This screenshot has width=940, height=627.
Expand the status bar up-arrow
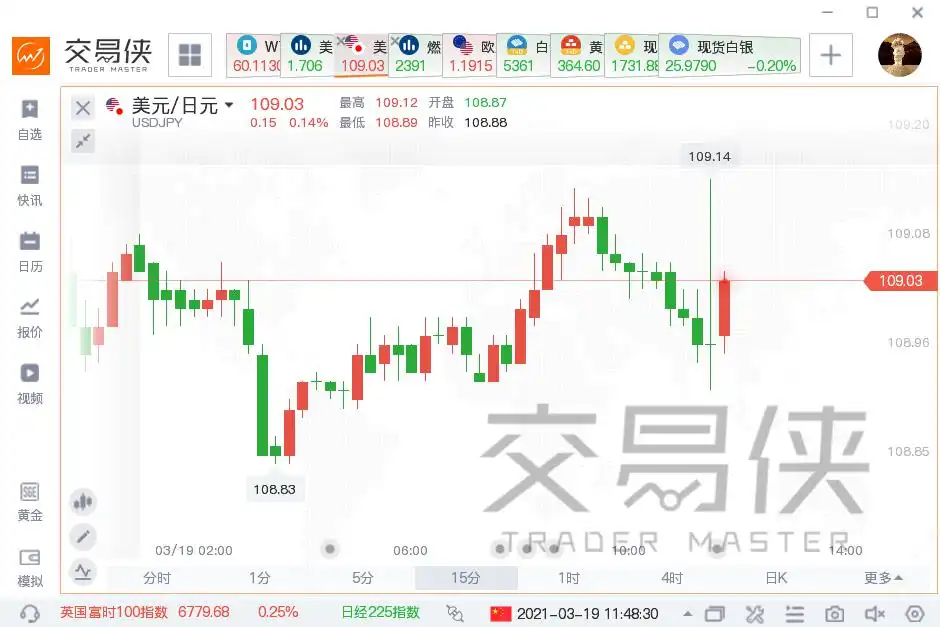pyautogui.click(x=688, y=613)
